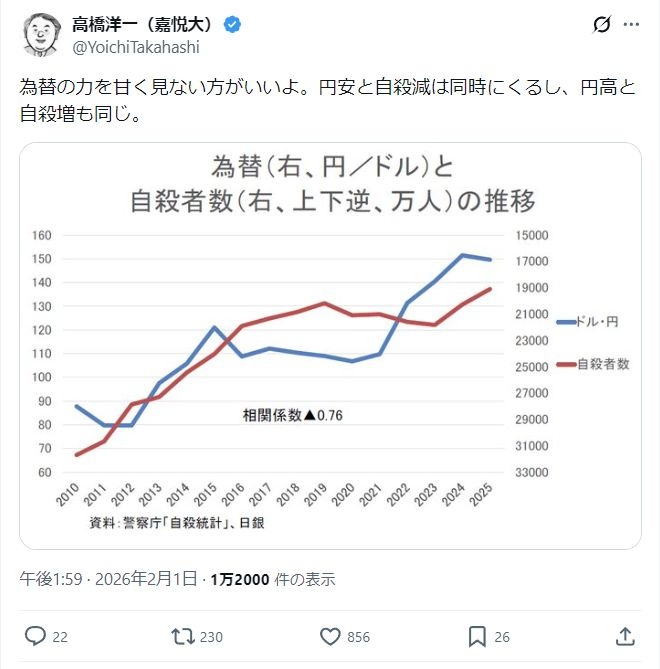Click the blue ドル・円 legend swatch
The image size is (660, 669).
coord(565,321)
